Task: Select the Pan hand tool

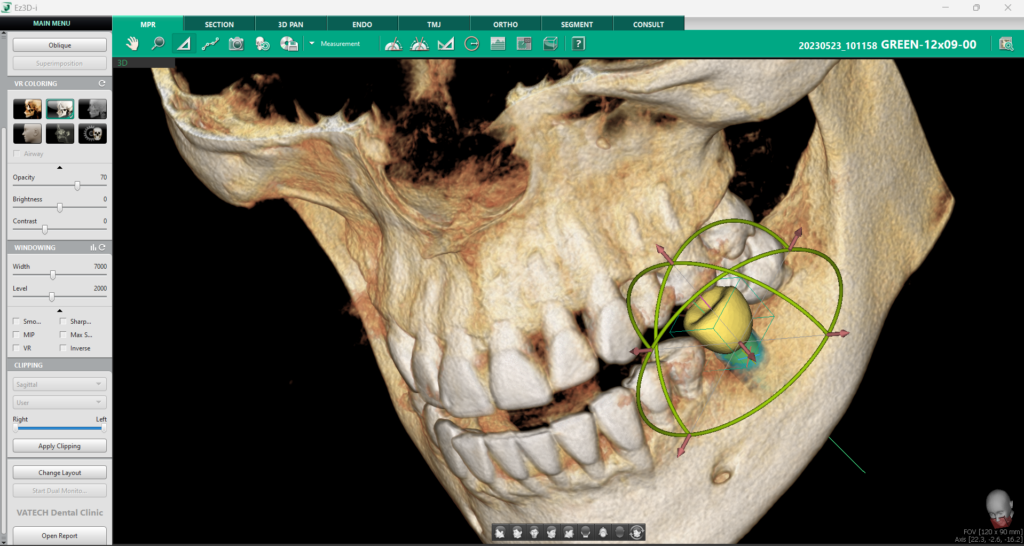Action: (x=133, y=44)
